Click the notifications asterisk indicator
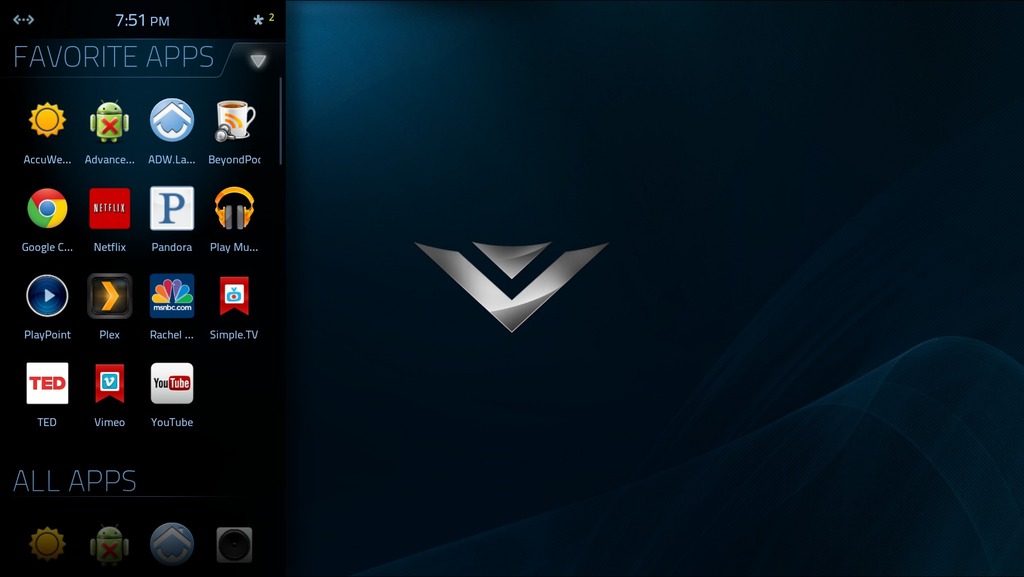The image size is (1024, 577). click(x=261, y=20)
